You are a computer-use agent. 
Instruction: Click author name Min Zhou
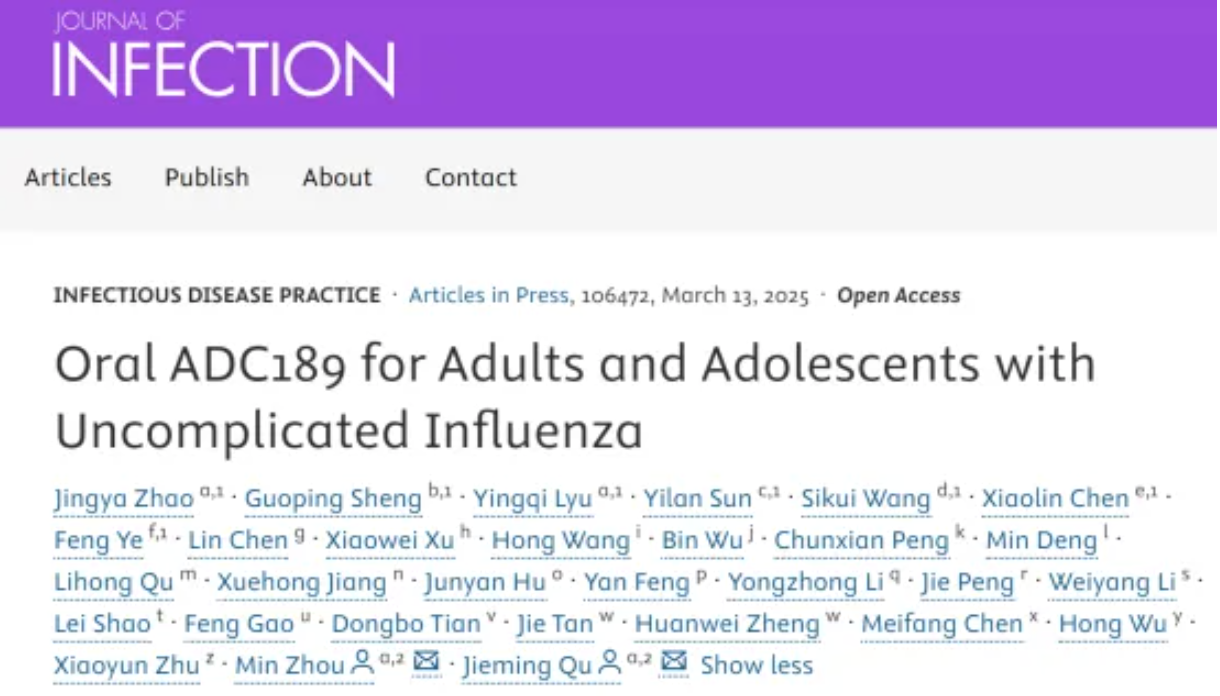tap(291, 666)
